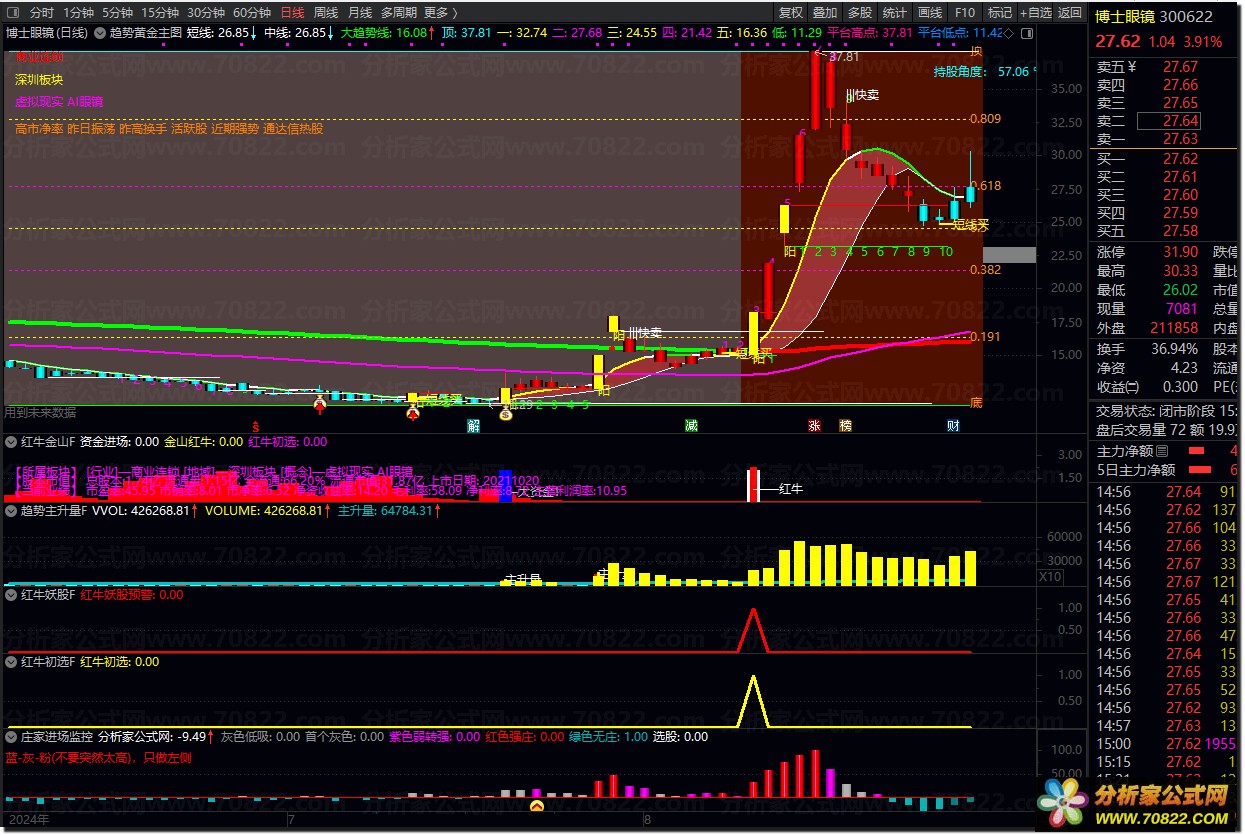Select the 卖二 price 27.64

[1181, 121]
